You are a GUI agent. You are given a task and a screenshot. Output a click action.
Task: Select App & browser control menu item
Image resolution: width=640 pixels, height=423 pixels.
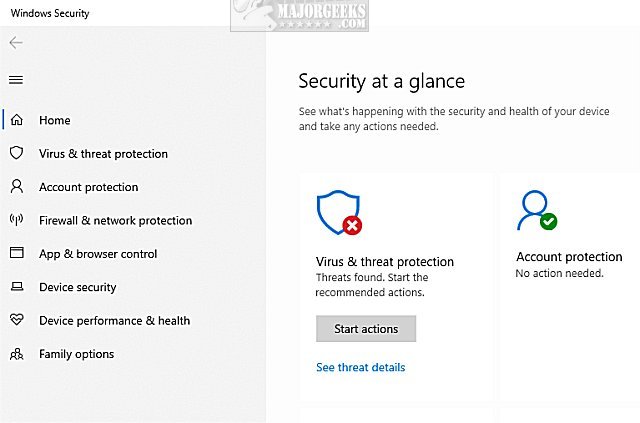coord(98,254)
